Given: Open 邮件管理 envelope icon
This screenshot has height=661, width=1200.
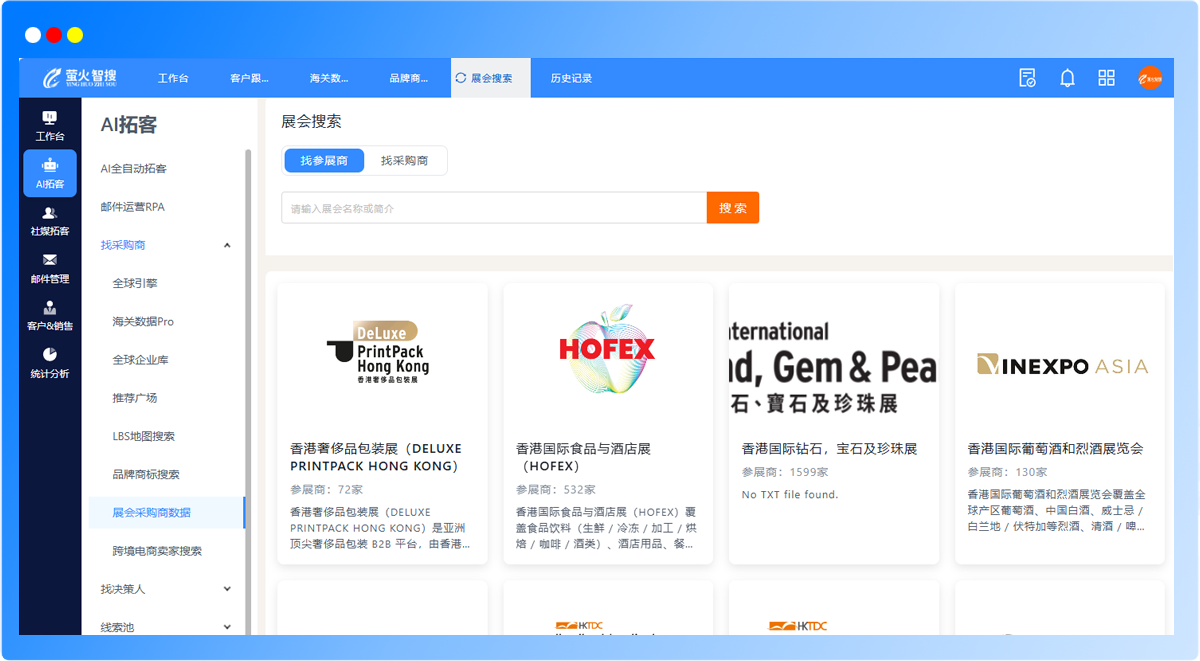Looking at the screenshot, I should point(50,268).
